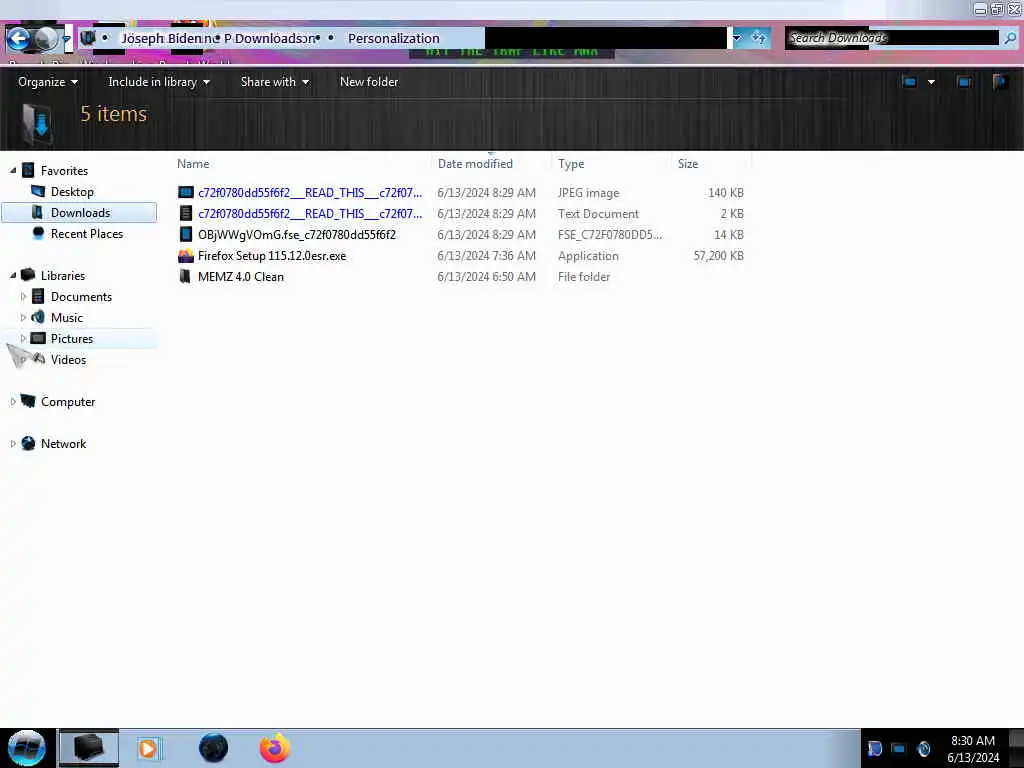This screenshot has width=1024, height=768.
Task: Select the Firefox Setup 115.12.0esr.exe icon
Action: click(x=186, y=255)
